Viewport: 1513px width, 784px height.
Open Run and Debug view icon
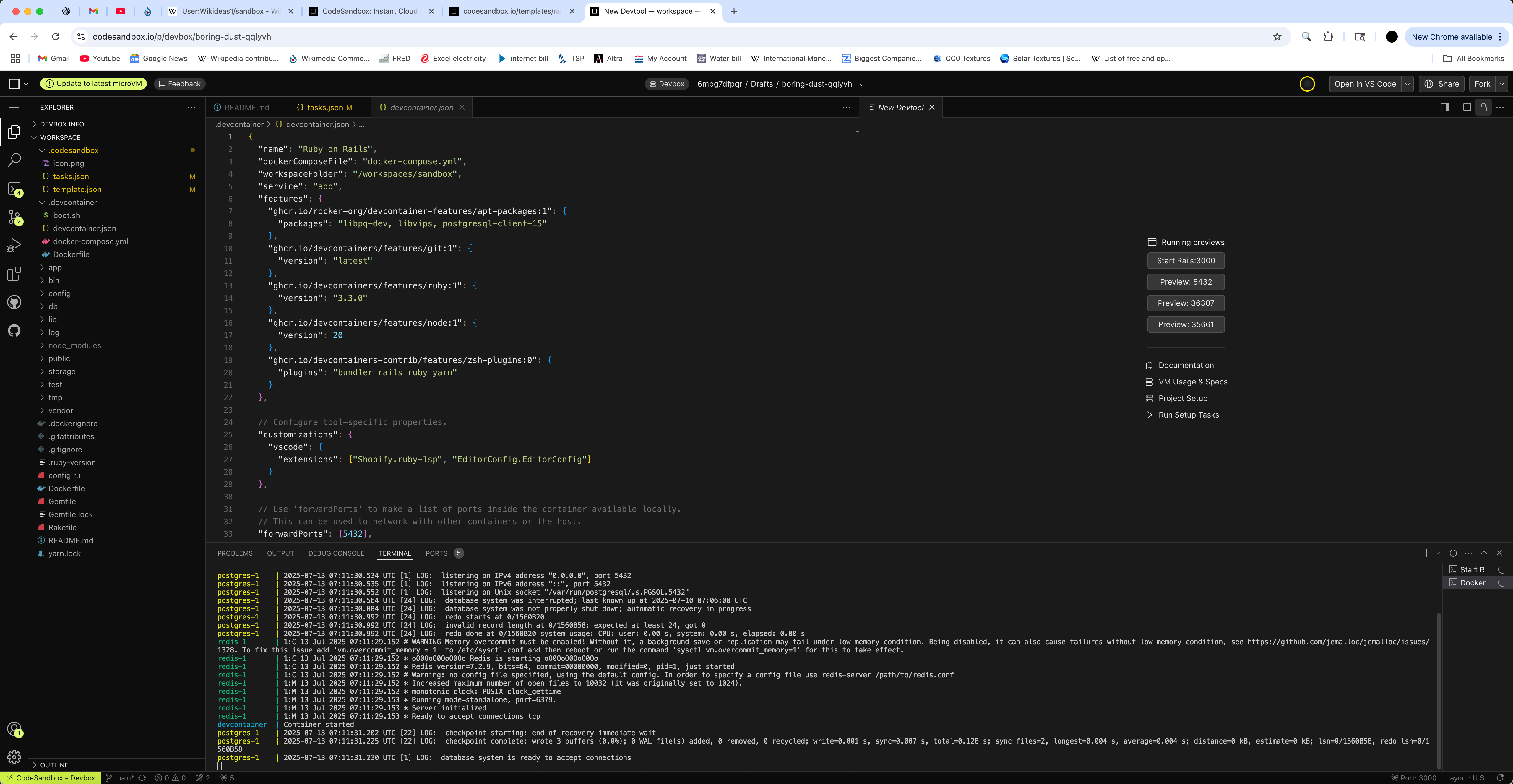14,246
